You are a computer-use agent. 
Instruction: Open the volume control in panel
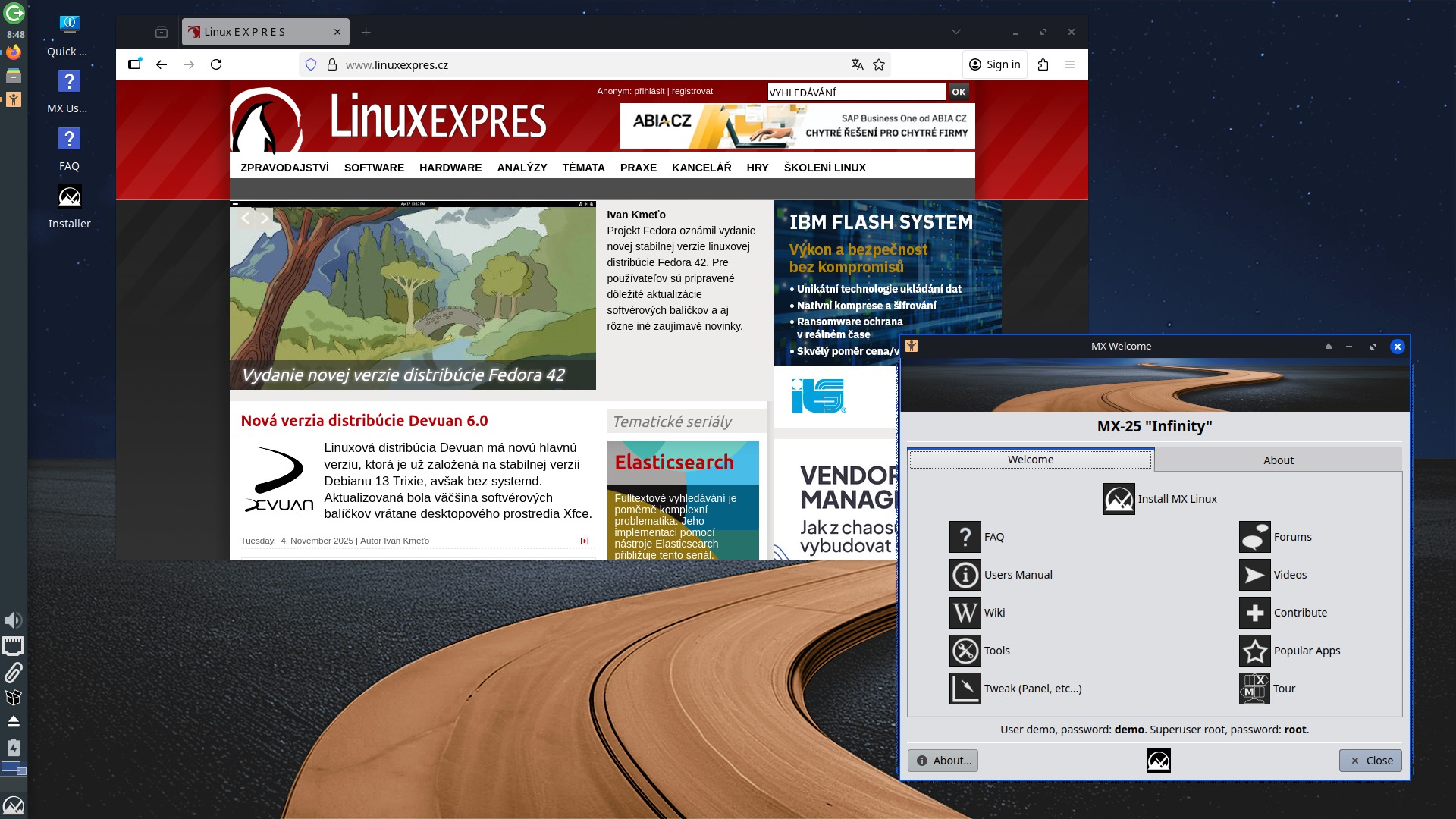13,620
